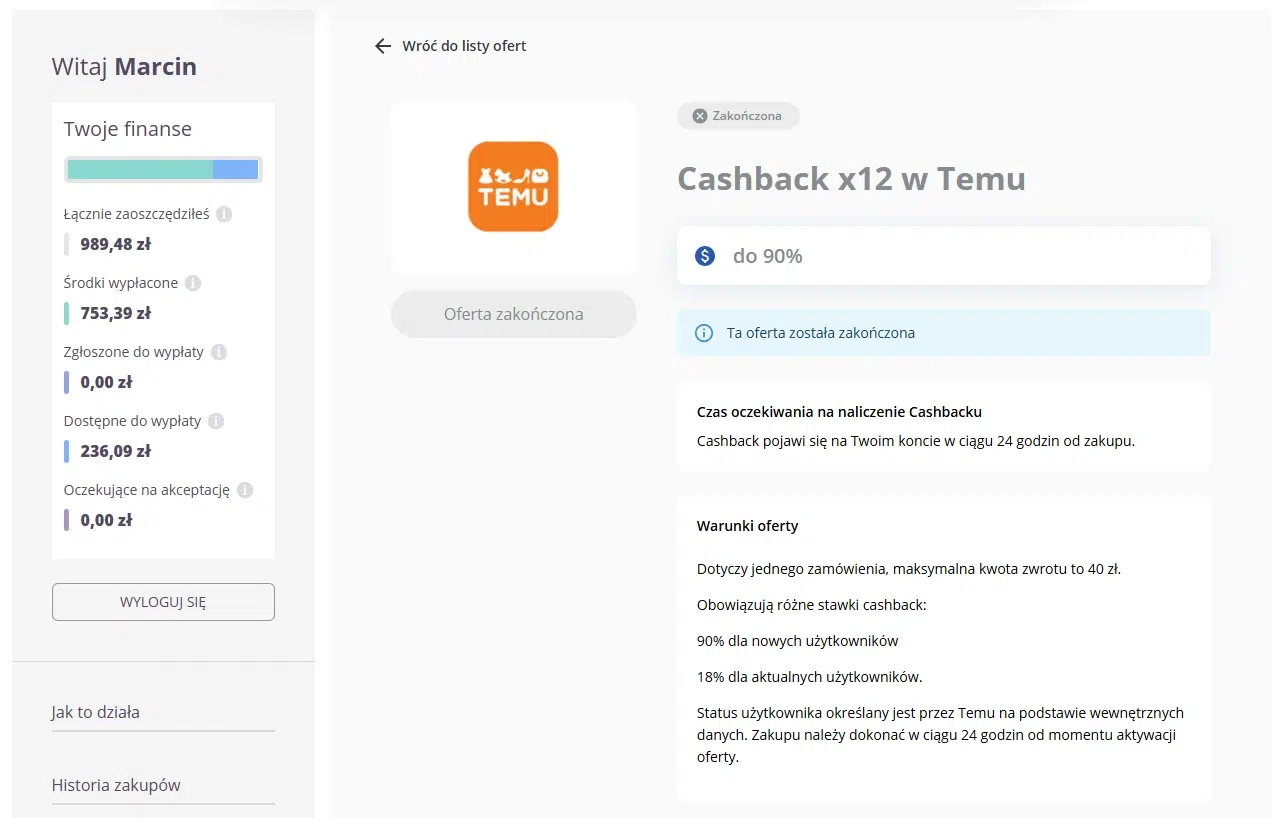Image resolution: width=1284 pixels, height=818 pixels.
Task: Select the Temu logo thumbnail
Action: [513, 187]
